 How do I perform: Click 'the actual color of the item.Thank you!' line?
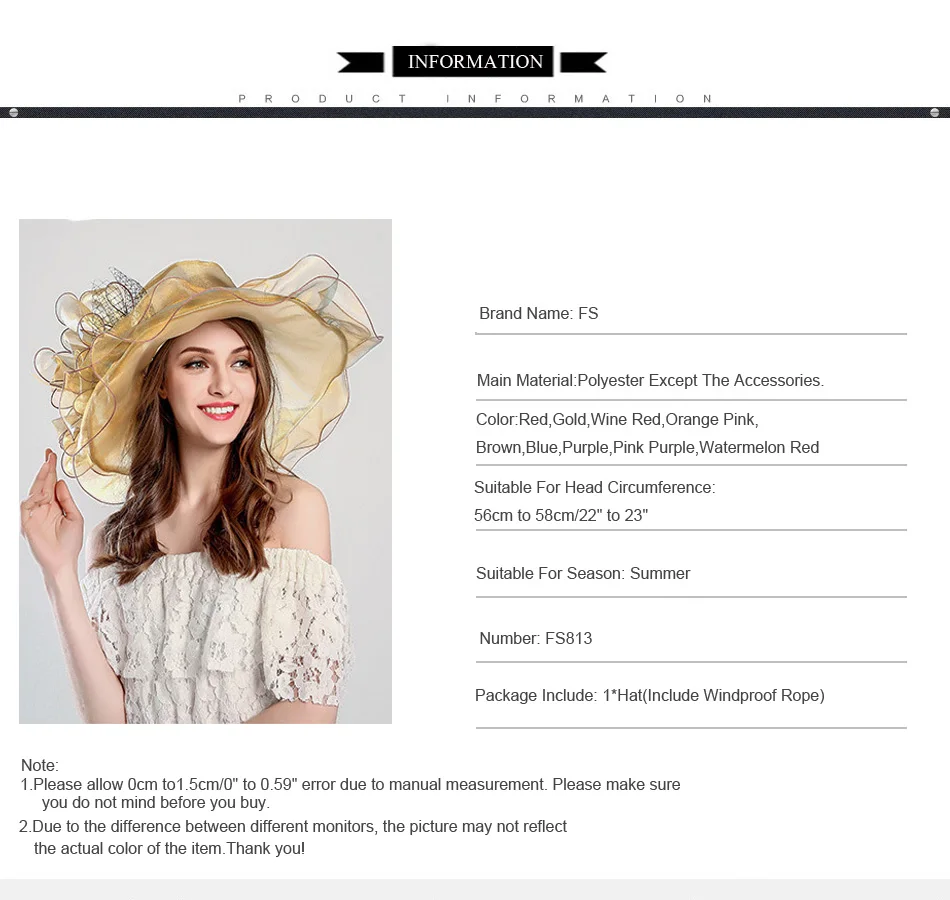169,848
